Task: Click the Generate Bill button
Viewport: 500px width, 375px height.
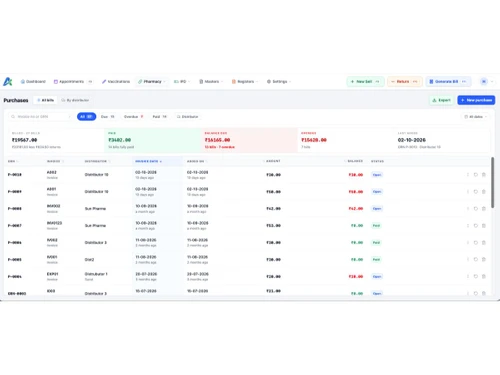Action: 448,81
